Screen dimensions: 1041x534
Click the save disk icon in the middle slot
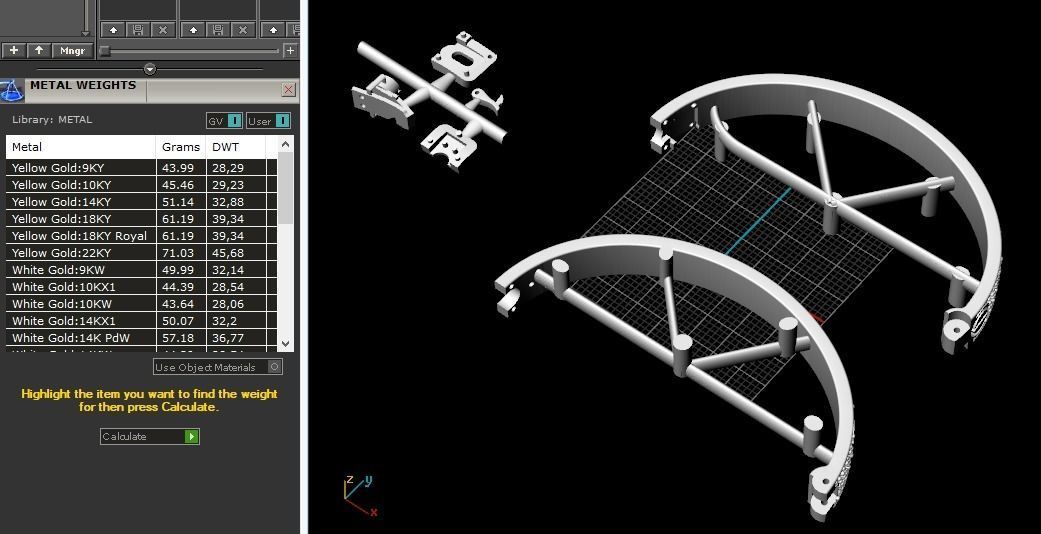coord(218,30)
